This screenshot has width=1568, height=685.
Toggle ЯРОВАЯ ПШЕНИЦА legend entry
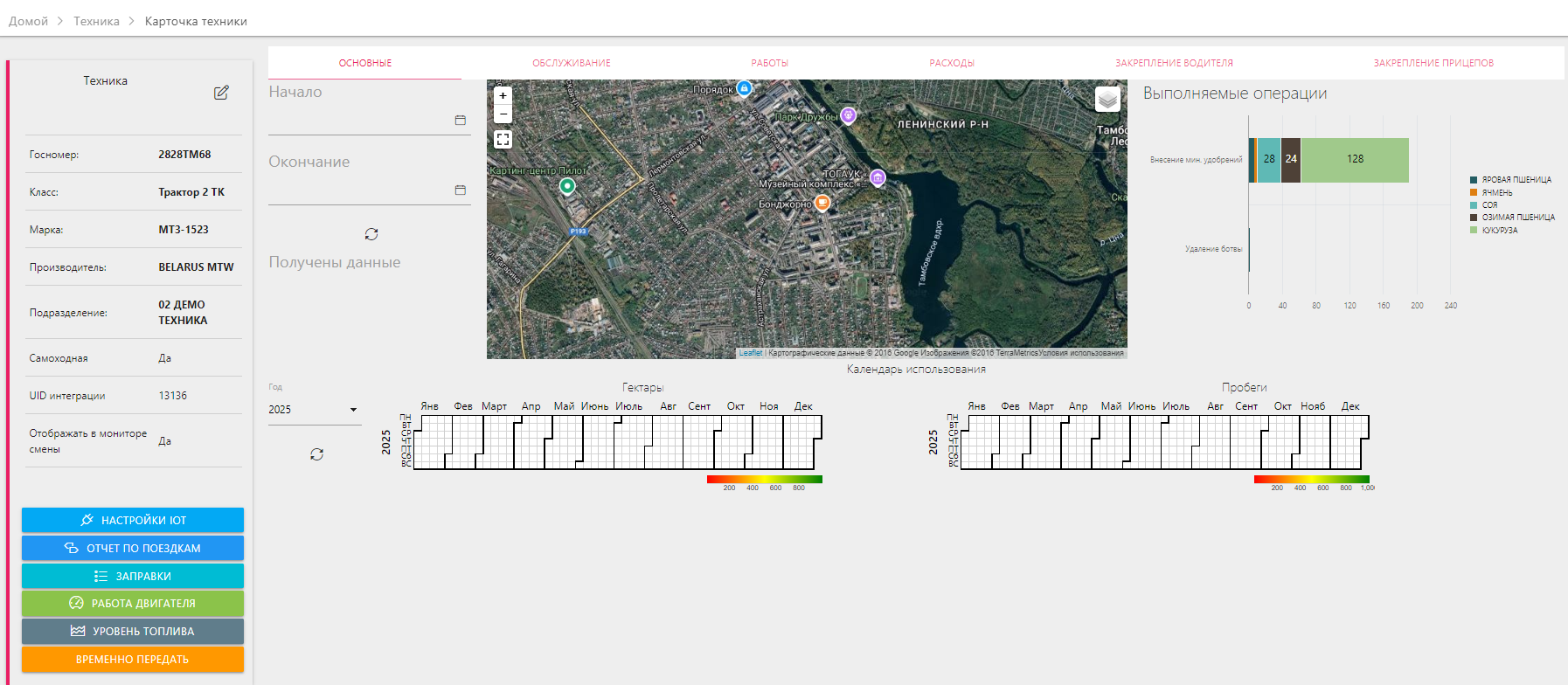[x=1516, y=180]
